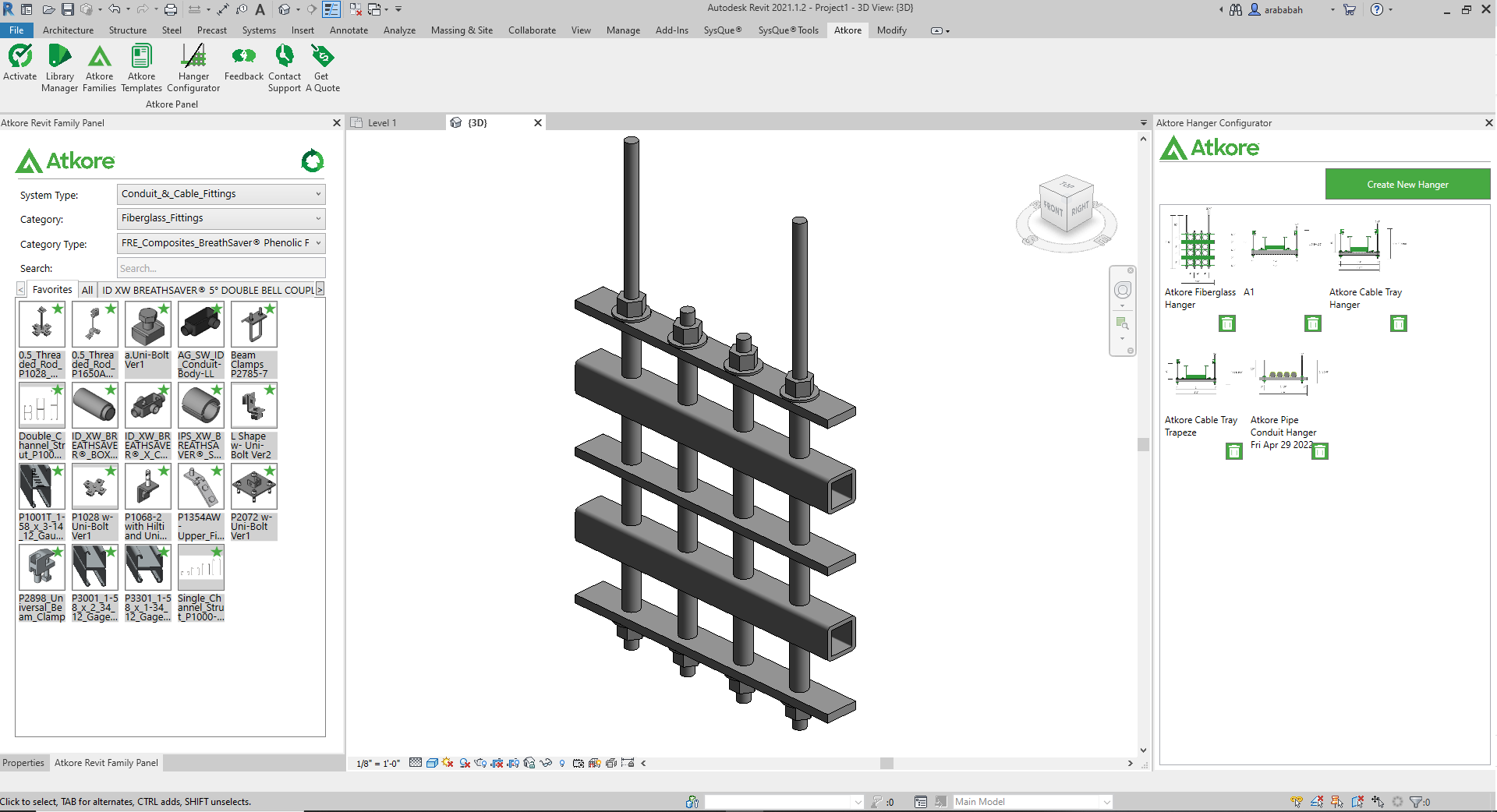Toggle Reveal Hidden Elements lightbulb
Viewport: 1497px width, 812px height.
coord(562,763)
